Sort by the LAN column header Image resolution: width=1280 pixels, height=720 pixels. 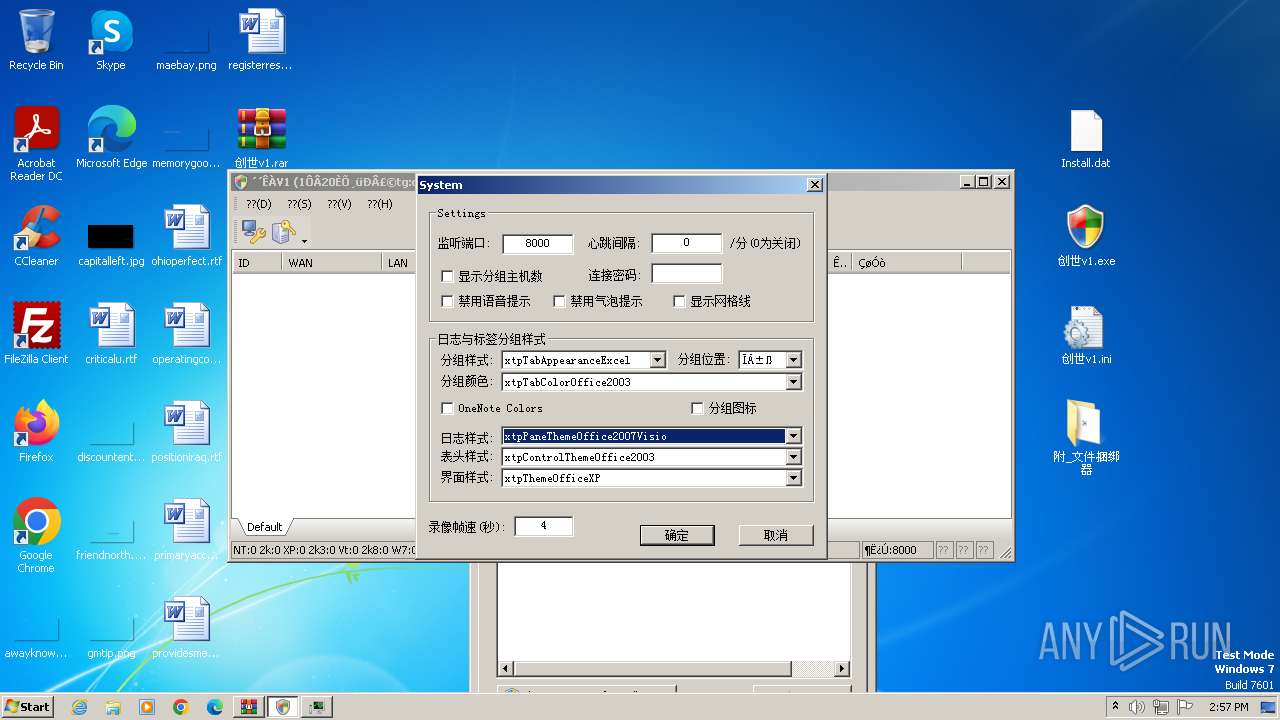coord(399,263)
